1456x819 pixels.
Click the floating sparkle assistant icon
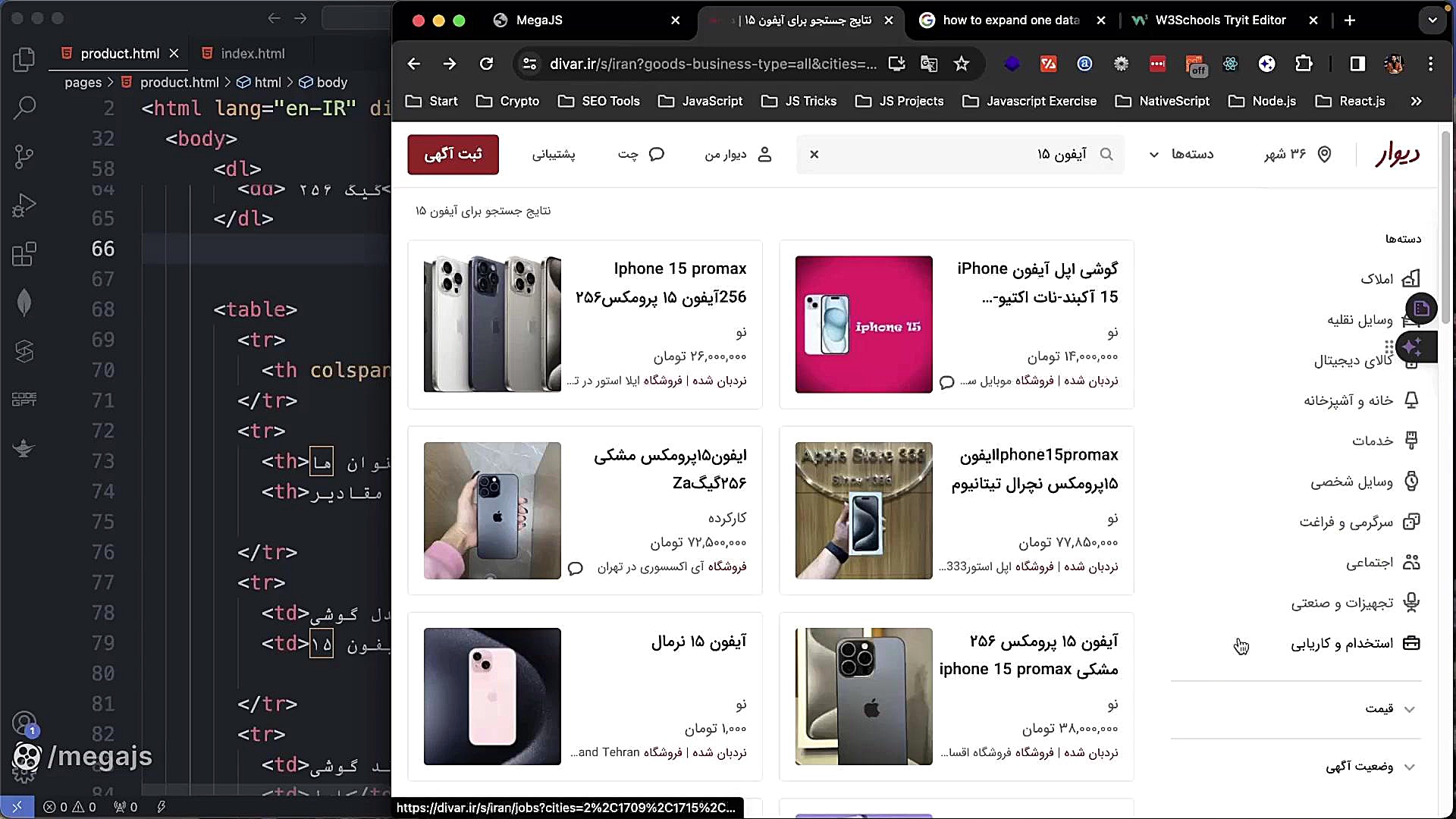tap(1413, 347)
